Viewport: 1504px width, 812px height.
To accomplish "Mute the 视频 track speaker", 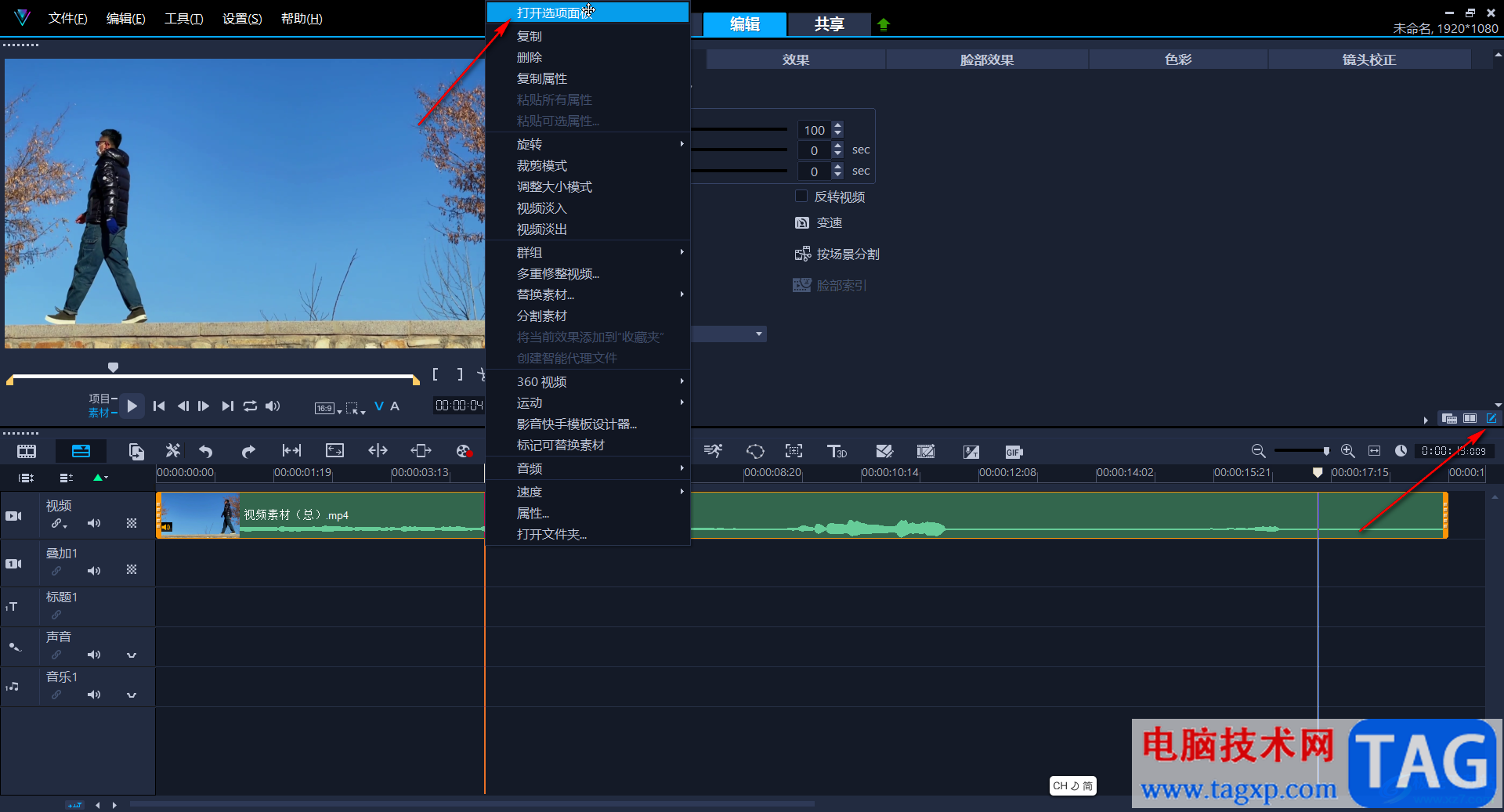I will click(94, 523).
